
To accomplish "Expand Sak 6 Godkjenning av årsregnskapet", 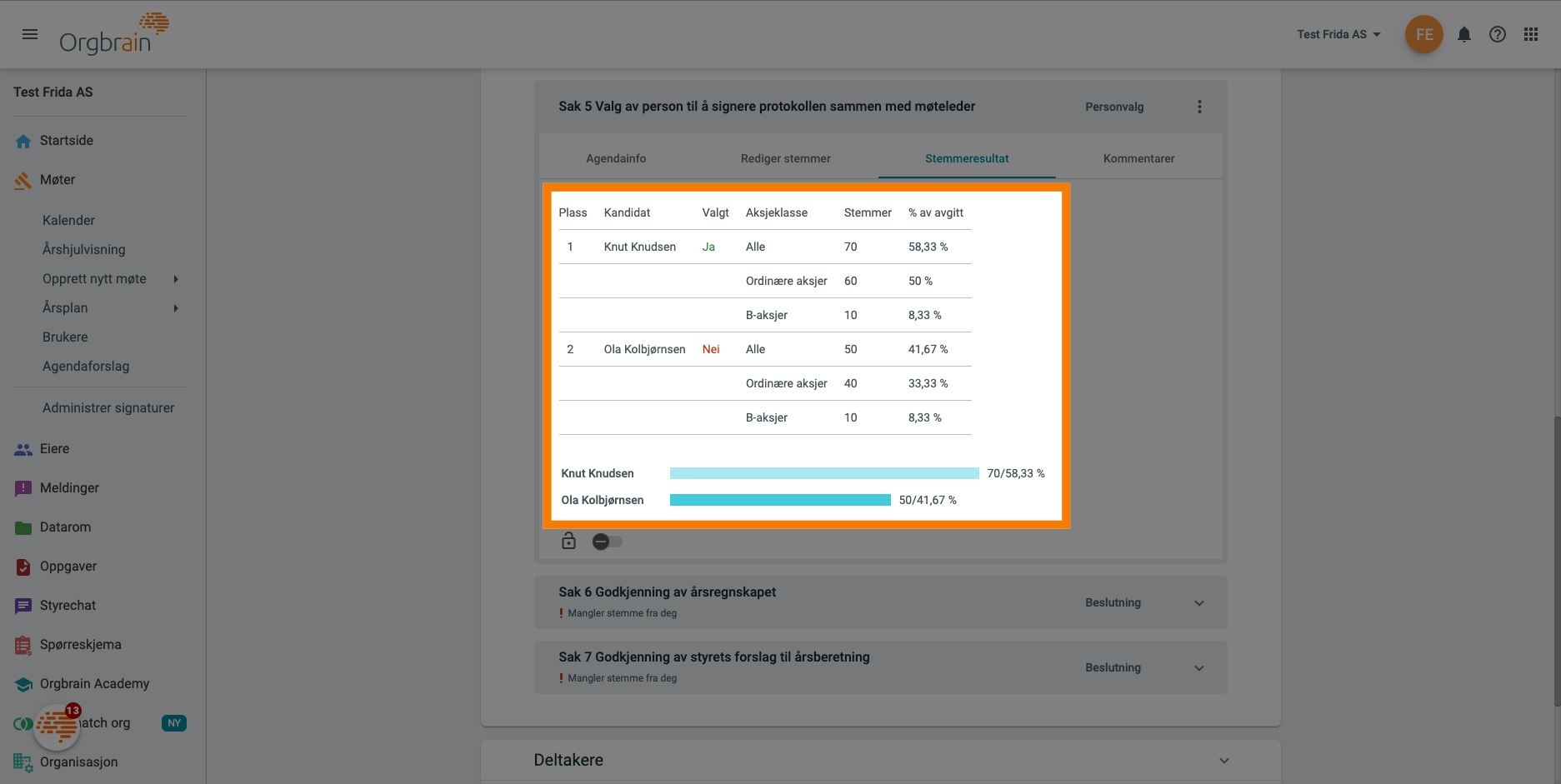I will (1199, 603).
